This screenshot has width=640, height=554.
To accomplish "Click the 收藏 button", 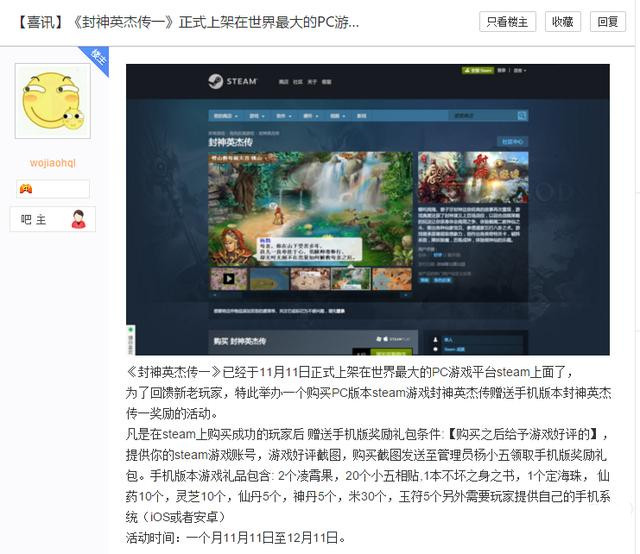I will (562, 22).
